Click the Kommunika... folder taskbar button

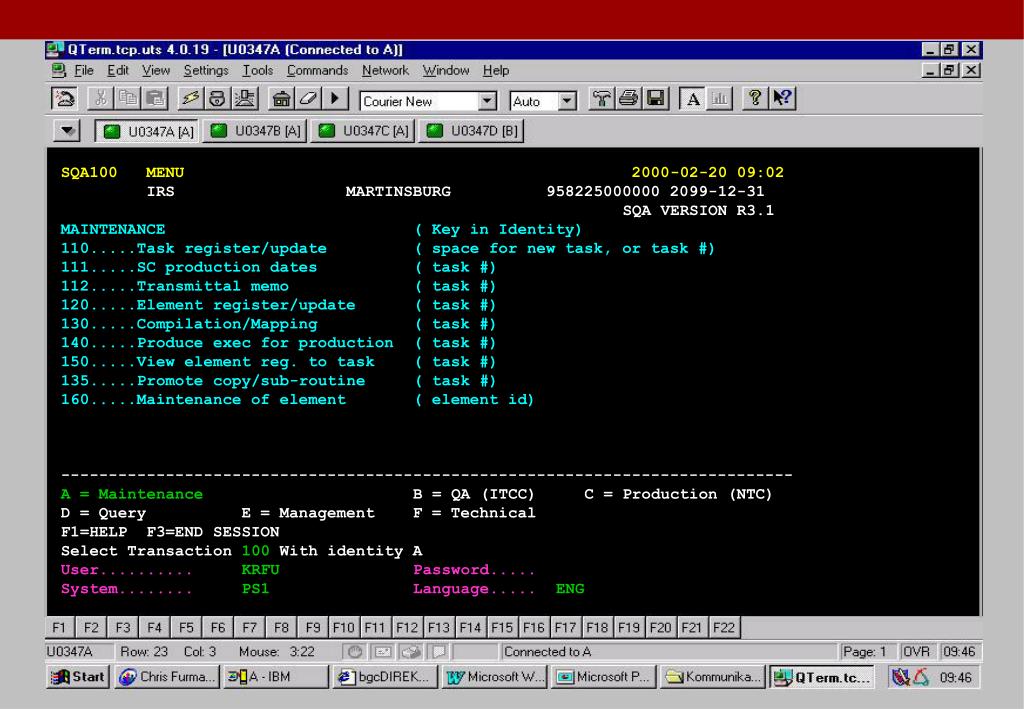[x=713, y=677]
